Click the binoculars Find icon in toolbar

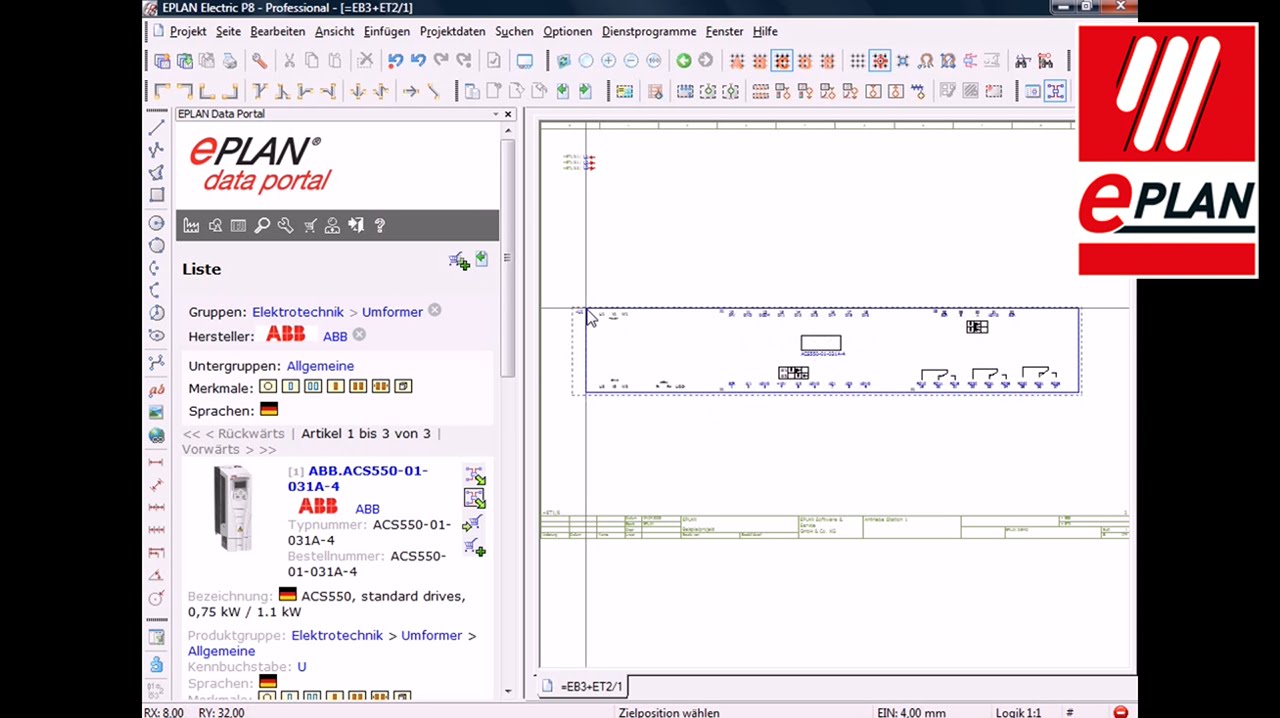1022,61
